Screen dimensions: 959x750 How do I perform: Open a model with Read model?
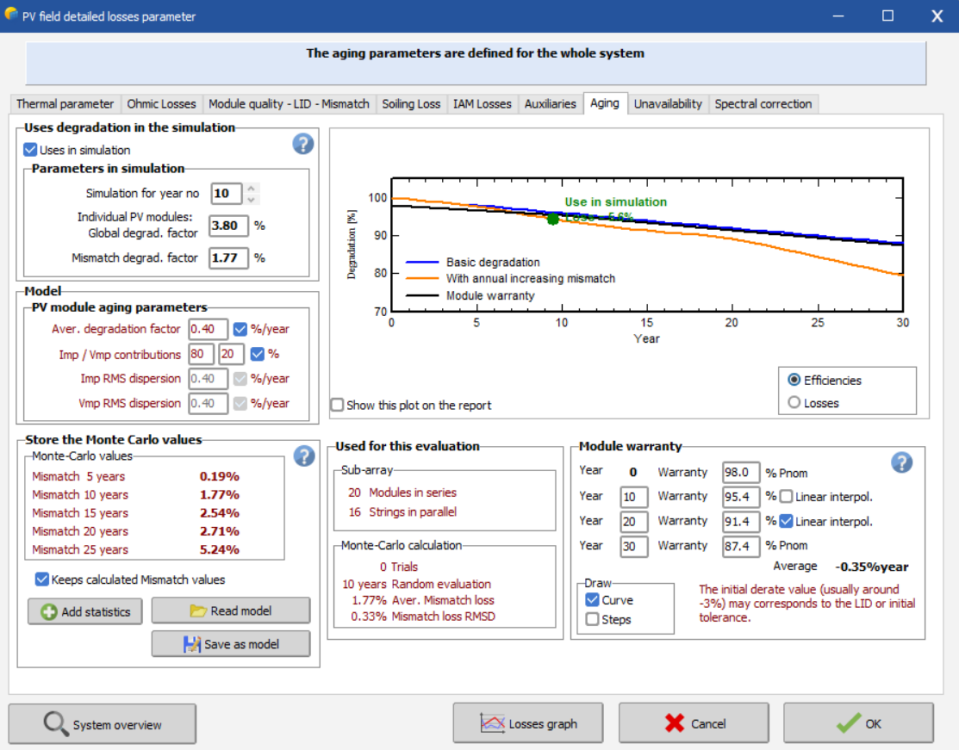point(230,611)
